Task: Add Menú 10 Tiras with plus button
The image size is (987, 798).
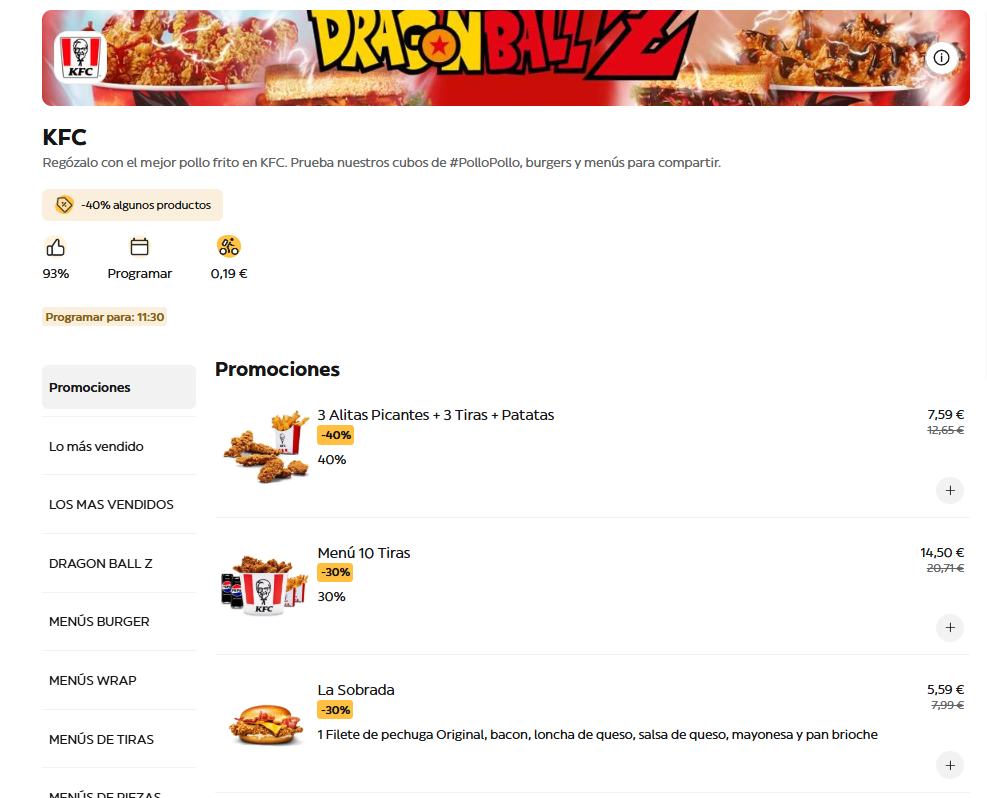Action: 950,627
